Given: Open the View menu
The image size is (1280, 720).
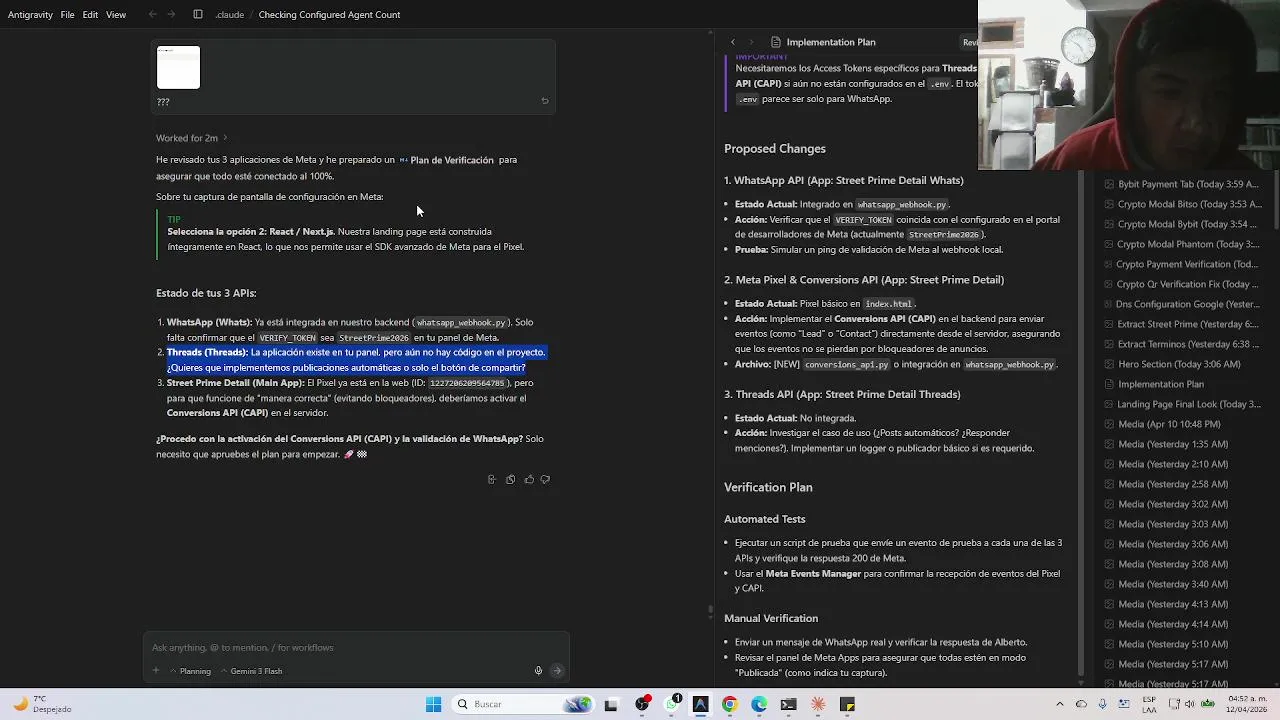Looking at the screenshot, I should tap(116, 14).
